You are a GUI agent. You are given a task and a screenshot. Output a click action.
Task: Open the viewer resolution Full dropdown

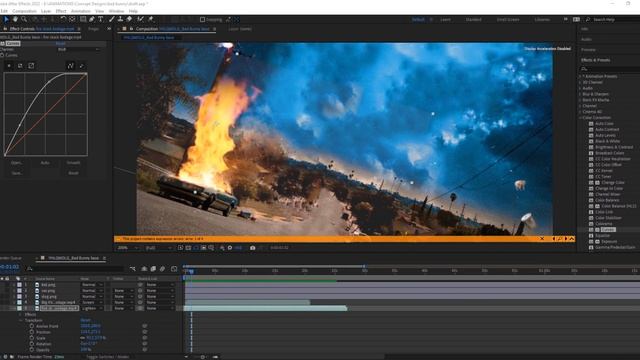pyautogui.click(x=158, y=248)
